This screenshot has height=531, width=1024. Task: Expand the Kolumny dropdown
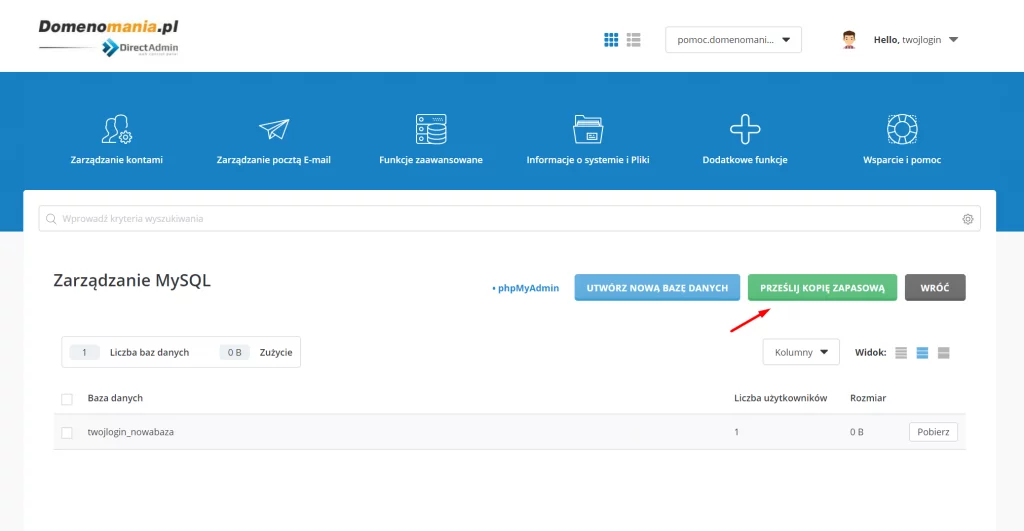(x=801, y=352)
